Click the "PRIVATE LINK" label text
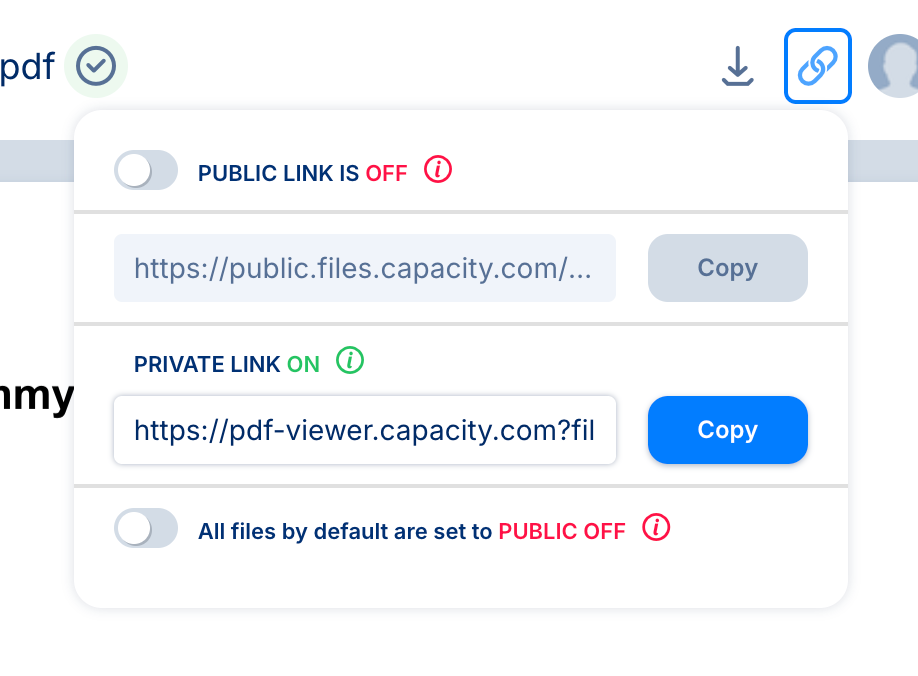The height and width of the screenshot is (676, 918). tap(207, 365)
